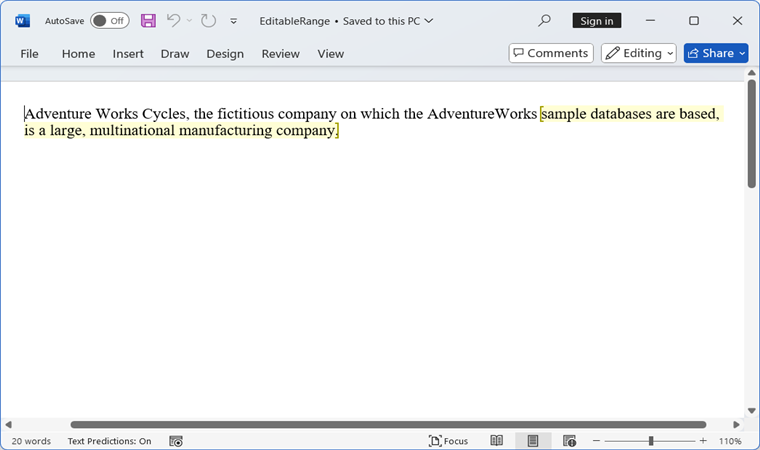Save the document with the disk icon

(148, 21)
